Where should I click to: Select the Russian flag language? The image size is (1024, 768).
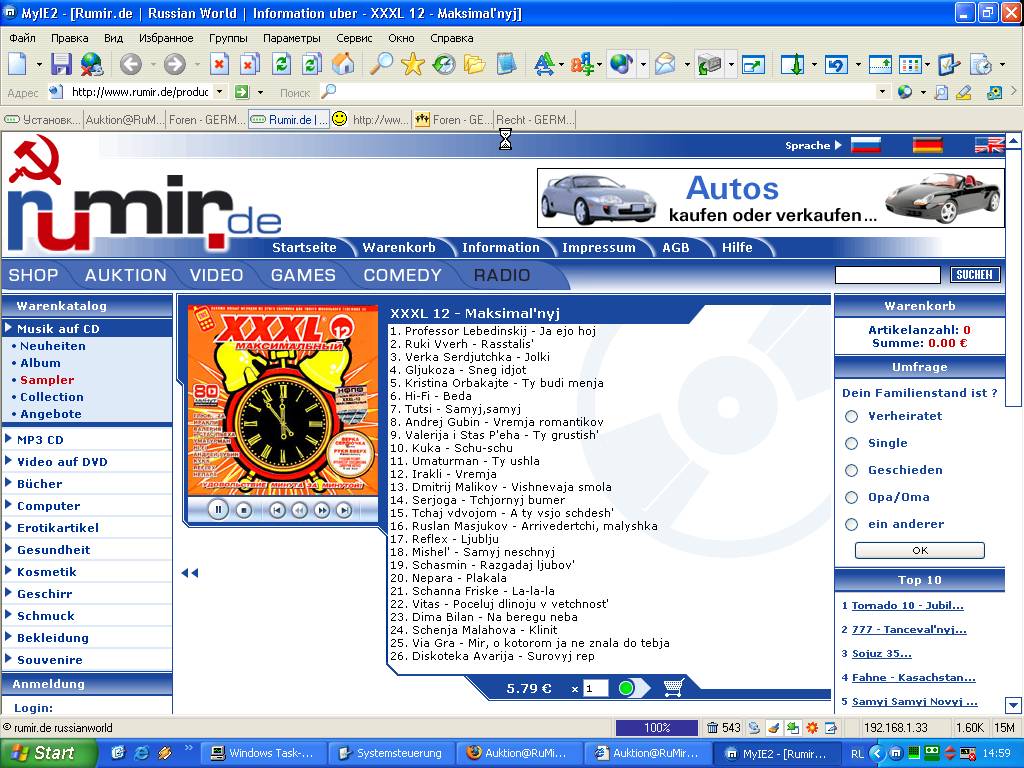pos(865,144)
